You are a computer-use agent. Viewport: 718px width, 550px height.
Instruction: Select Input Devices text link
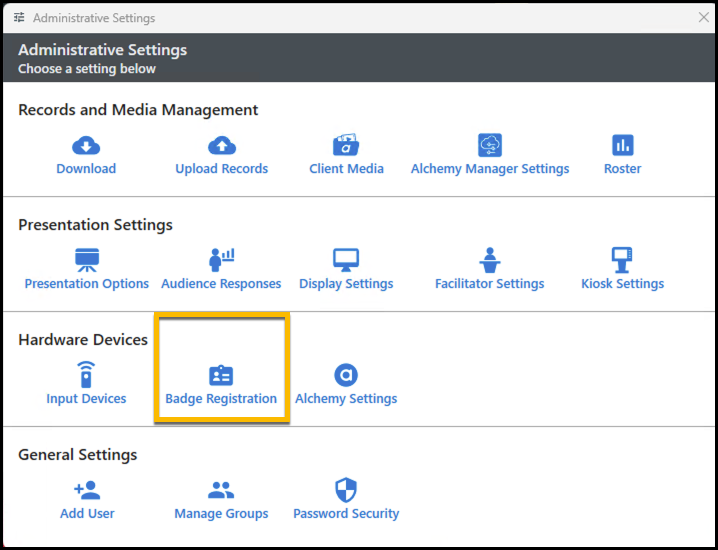(x=86, y=398)
